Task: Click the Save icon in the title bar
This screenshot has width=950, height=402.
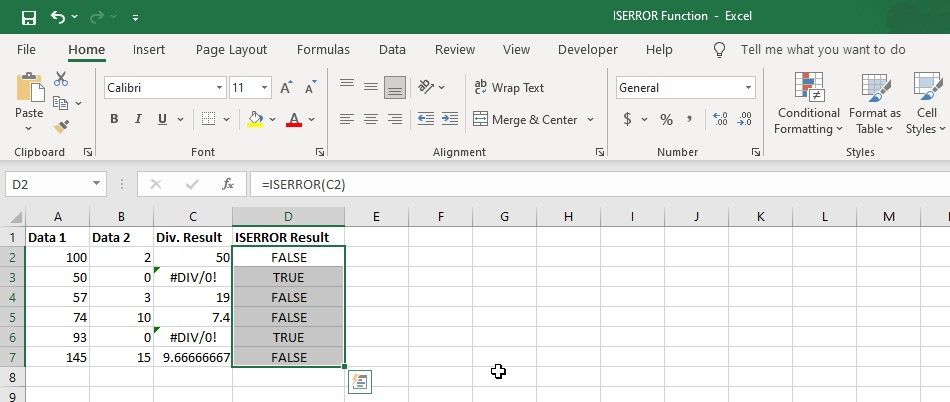Action: pos(28,18)
